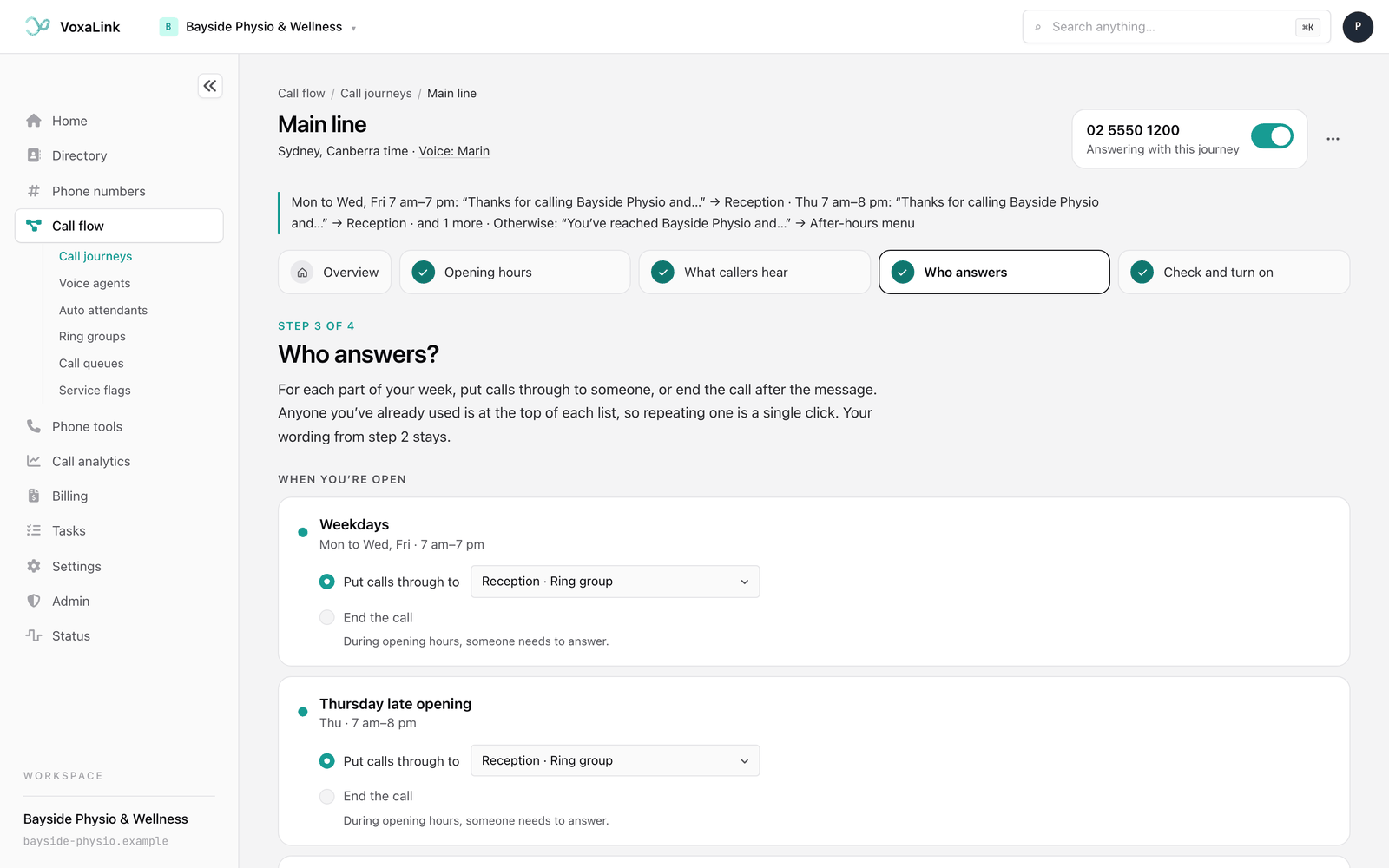Switch to the Who answers step tab

pyautogui.click(x=994, y=273)
